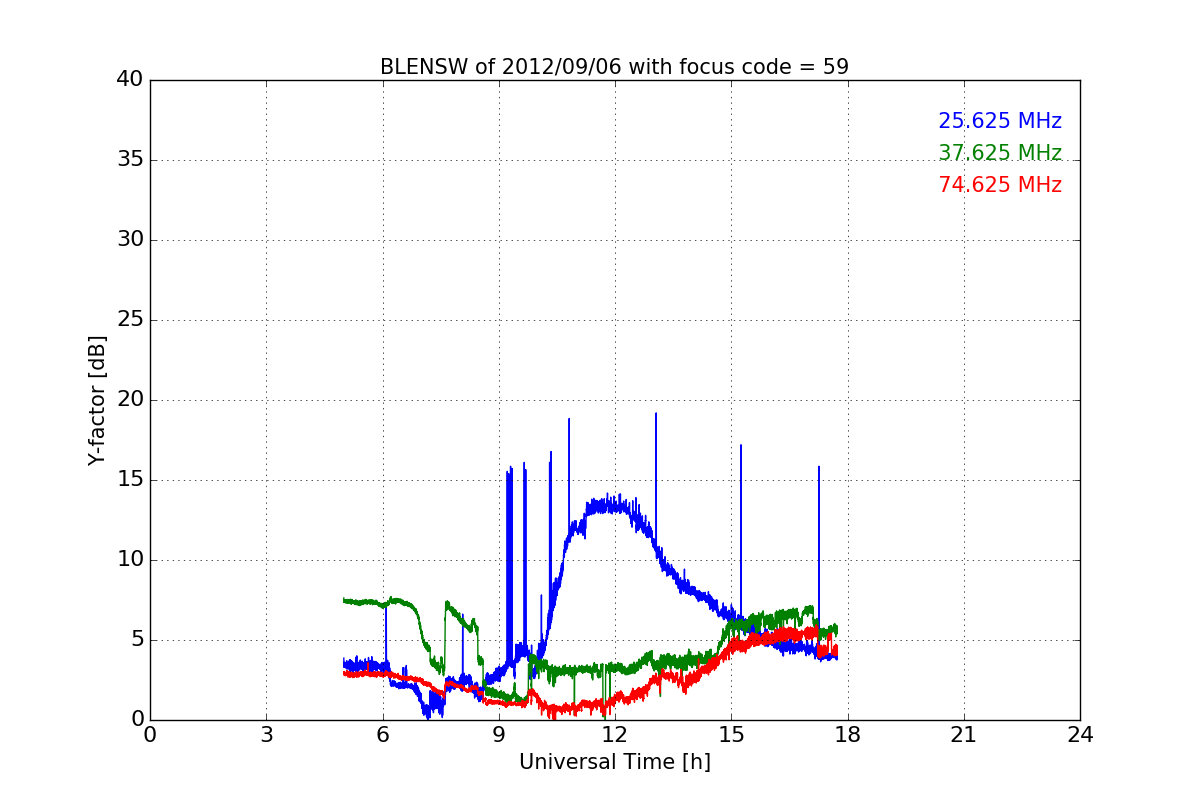Click the x-axis tick label 21
The image size is (1200, 800).
tap(964, 735)
